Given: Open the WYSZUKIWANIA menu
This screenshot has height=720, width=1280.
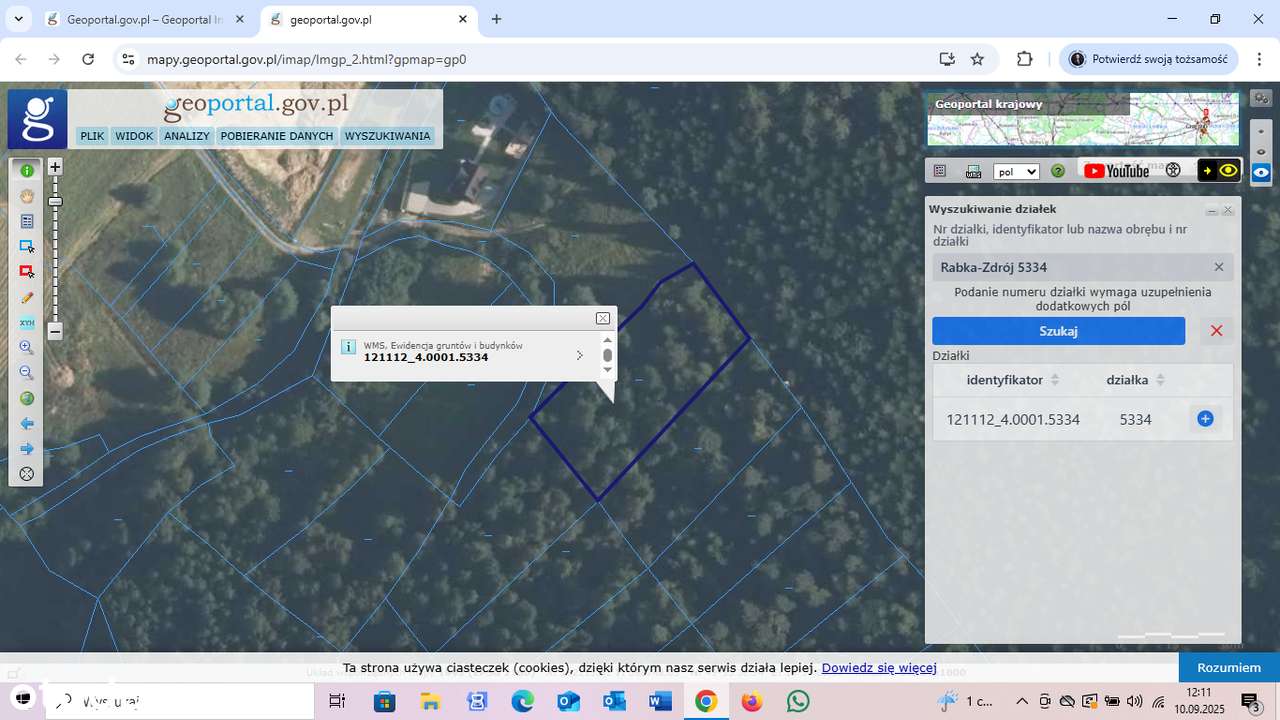Looking at the screenshot, I should point(387,136).
